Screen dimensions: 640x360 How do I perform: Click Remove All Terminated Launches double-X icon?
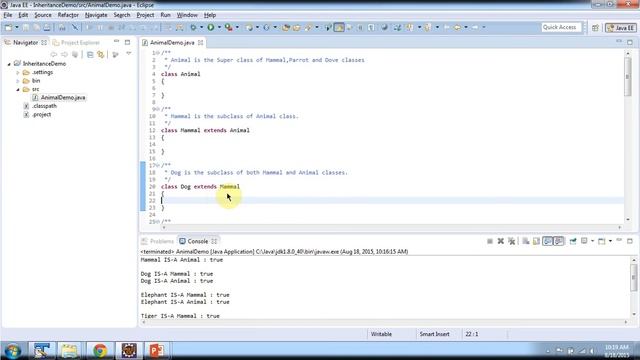[x=511, y=241]
